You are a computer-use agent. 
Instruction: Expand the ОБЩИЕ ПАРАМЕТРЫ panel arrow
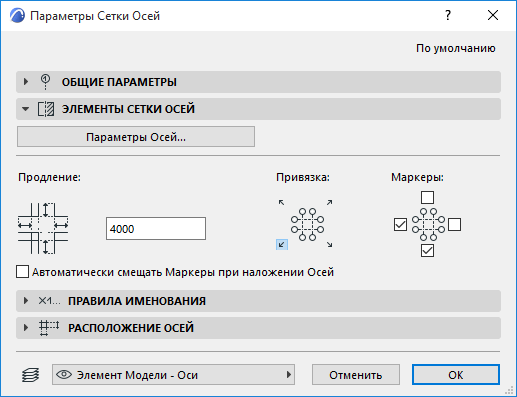(x=25, y=82)
